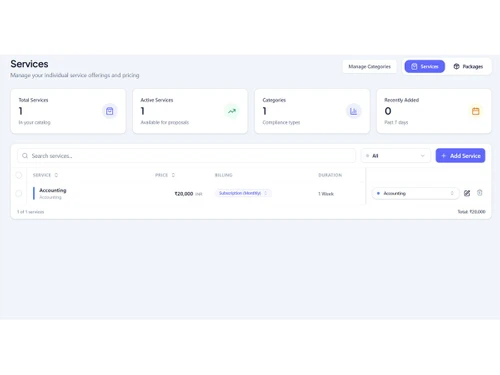Focus the Search services field

tap(187, 156)
